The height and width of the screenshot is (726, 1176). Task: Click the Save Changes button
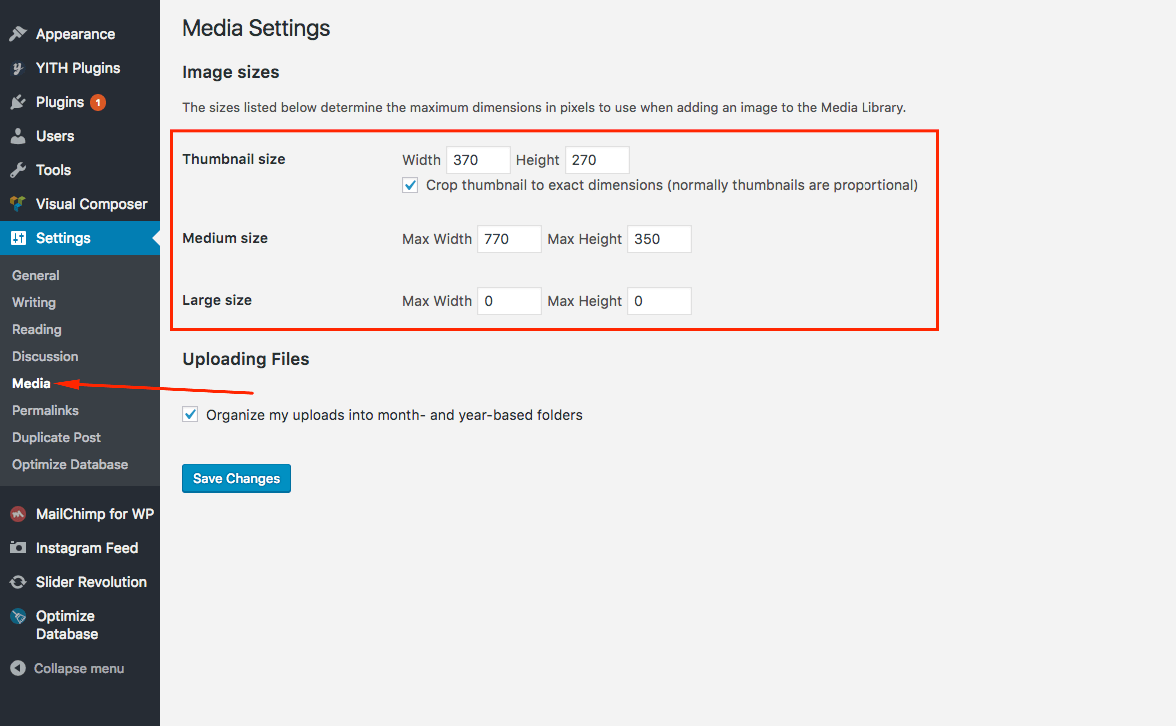coord(236,478)
